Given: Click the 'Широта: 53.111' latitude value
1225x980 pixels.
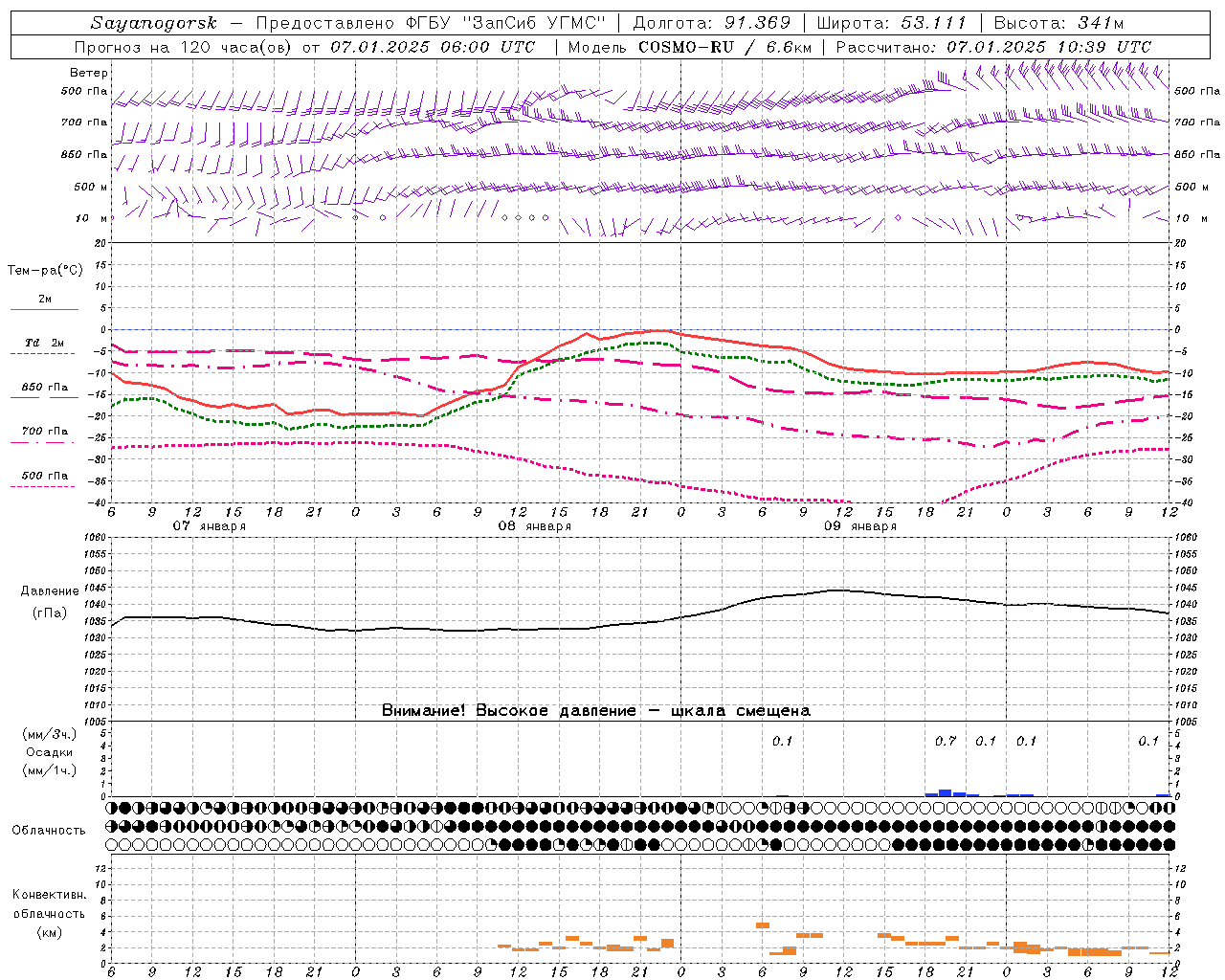Looking at the screenshot, I should [x=892, y=23].
